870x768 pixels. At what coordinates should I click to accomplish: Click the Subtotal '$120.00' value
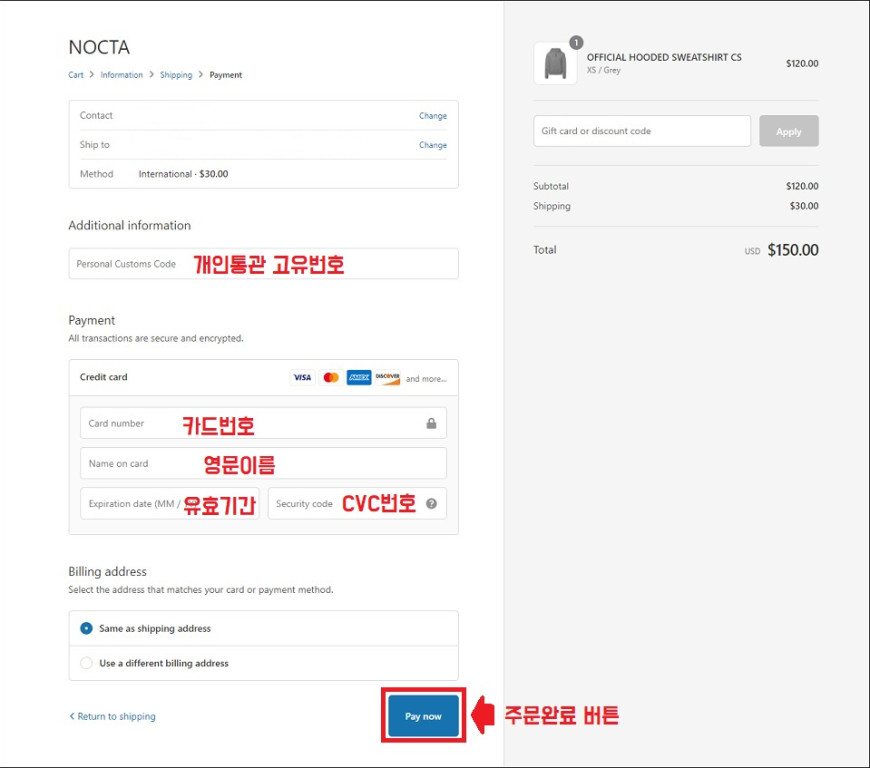click(x=802, y=186)
